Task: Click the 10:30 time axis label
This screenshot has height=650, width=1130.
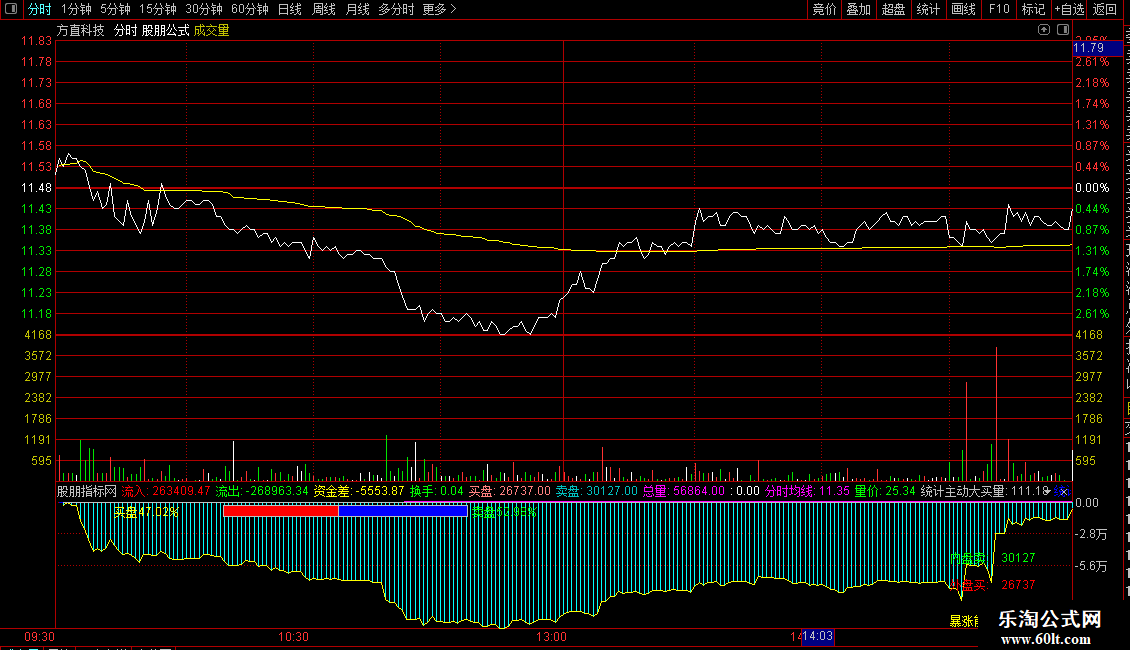Action: (x=293, y=637)
